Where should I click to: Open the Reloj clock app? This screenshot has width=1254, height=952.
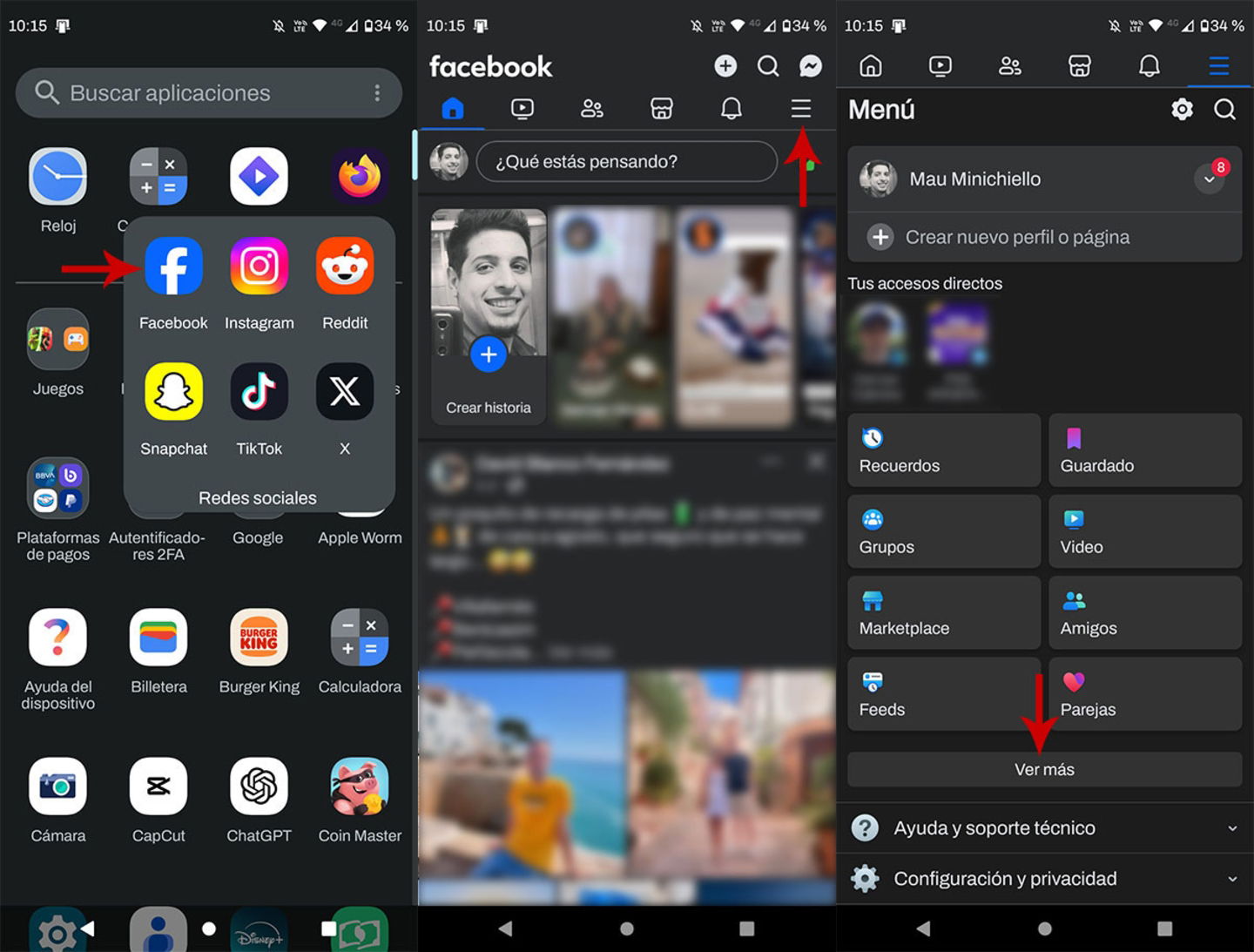pyautogui.click(x=58, y=176)
